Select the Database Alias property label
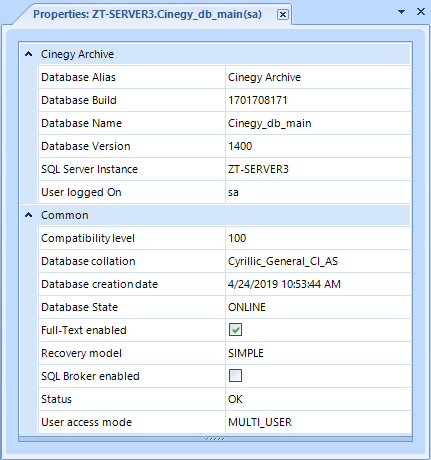The width and height of the screenshot is (431, 460). pyautogui.click(x=78, y=77)
